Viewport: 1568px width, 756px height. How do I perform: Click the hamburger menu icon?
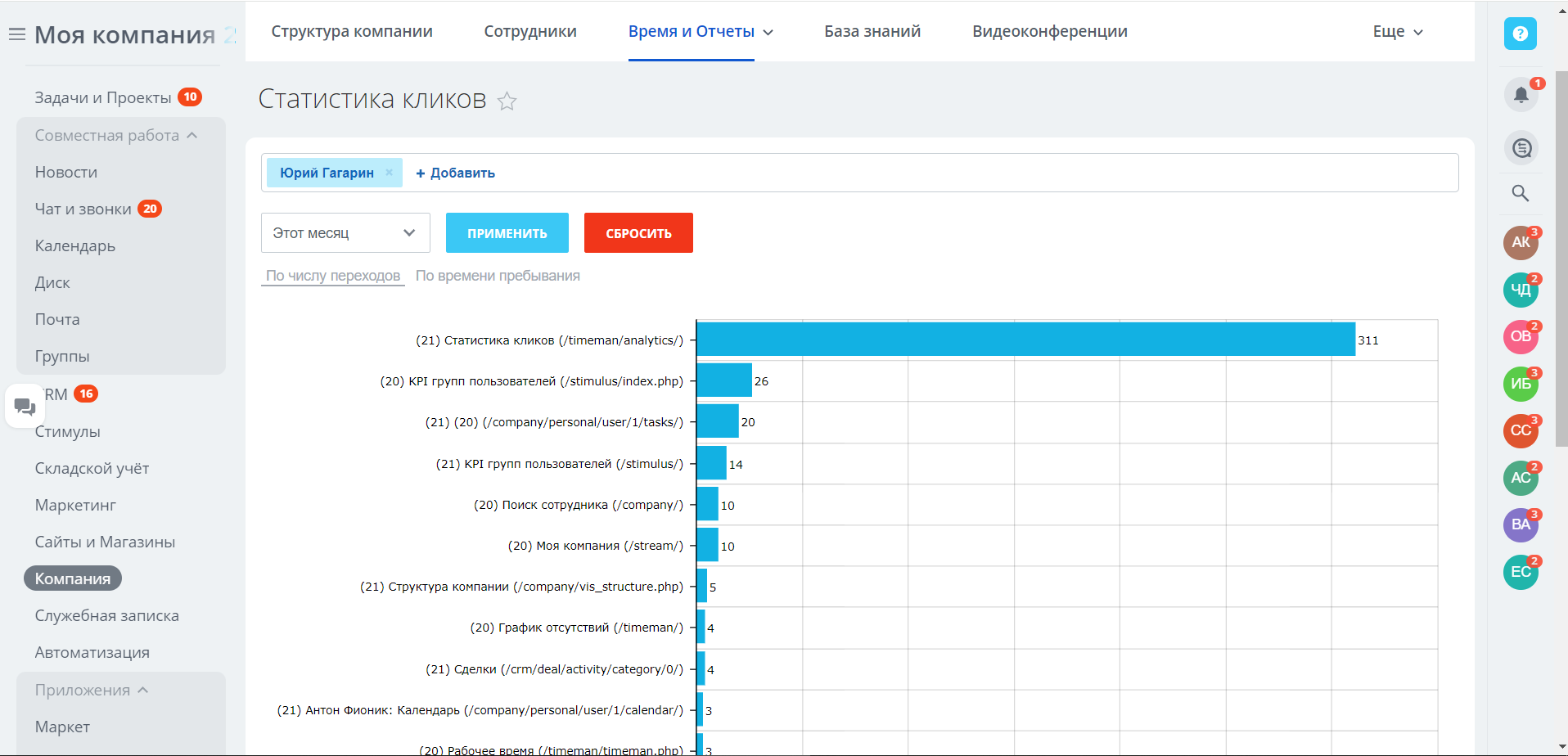click(16, 34)
